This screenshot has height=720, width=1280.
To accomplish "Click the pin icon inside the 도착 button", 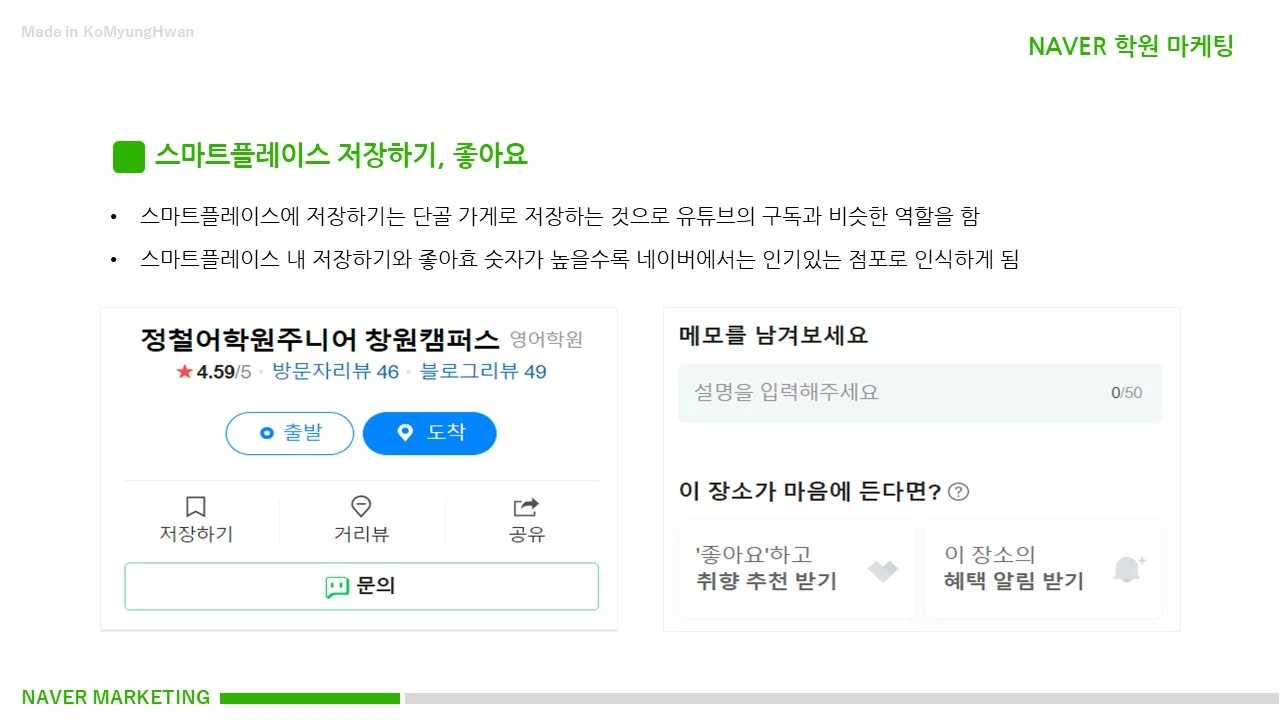I will point(404,433).
